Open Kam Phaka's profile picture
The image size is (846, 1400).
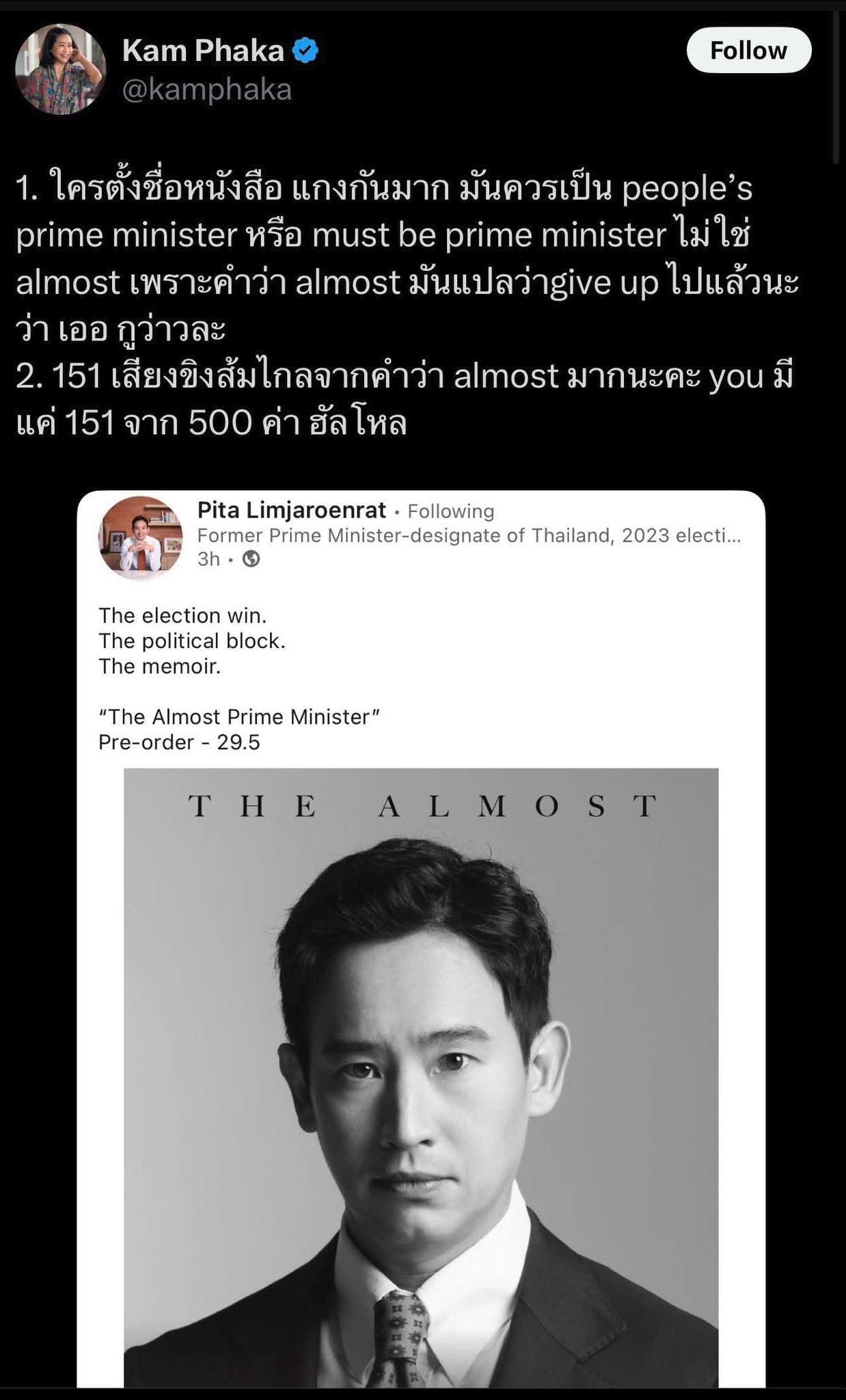(61, 70)
